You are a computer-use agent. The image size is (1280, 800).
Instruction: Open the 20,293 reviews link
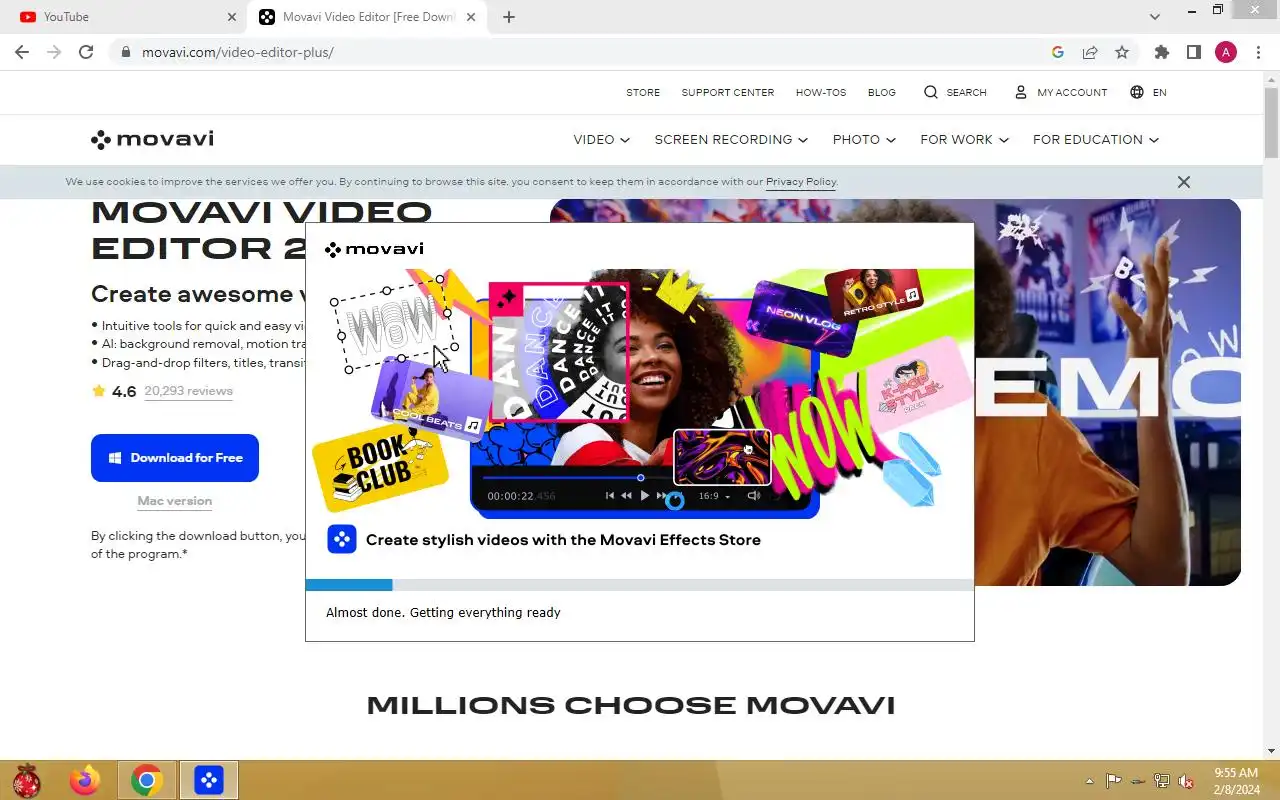[188, 391]
